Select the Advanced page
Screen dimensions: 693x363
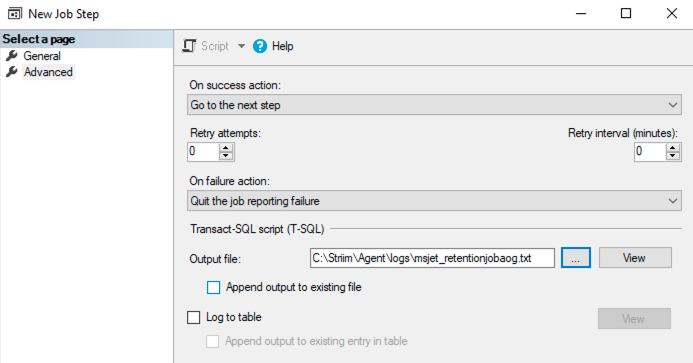tap(48, 72)
